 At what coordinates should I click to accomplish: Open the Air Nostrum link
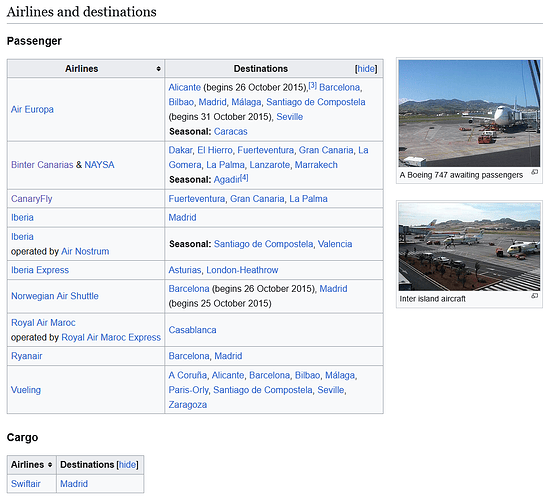85,251
